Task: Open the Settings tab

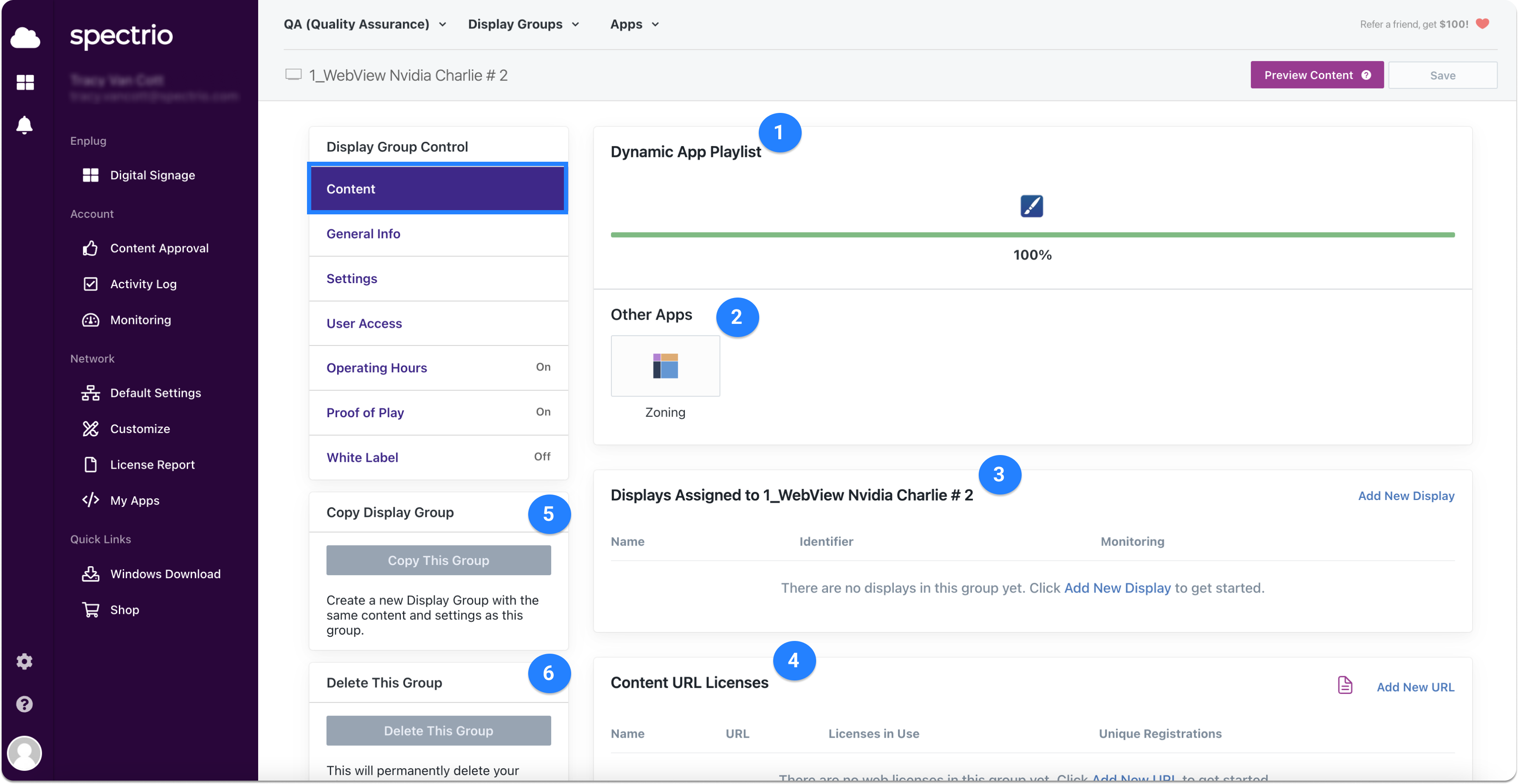Action: pos(439,278)
